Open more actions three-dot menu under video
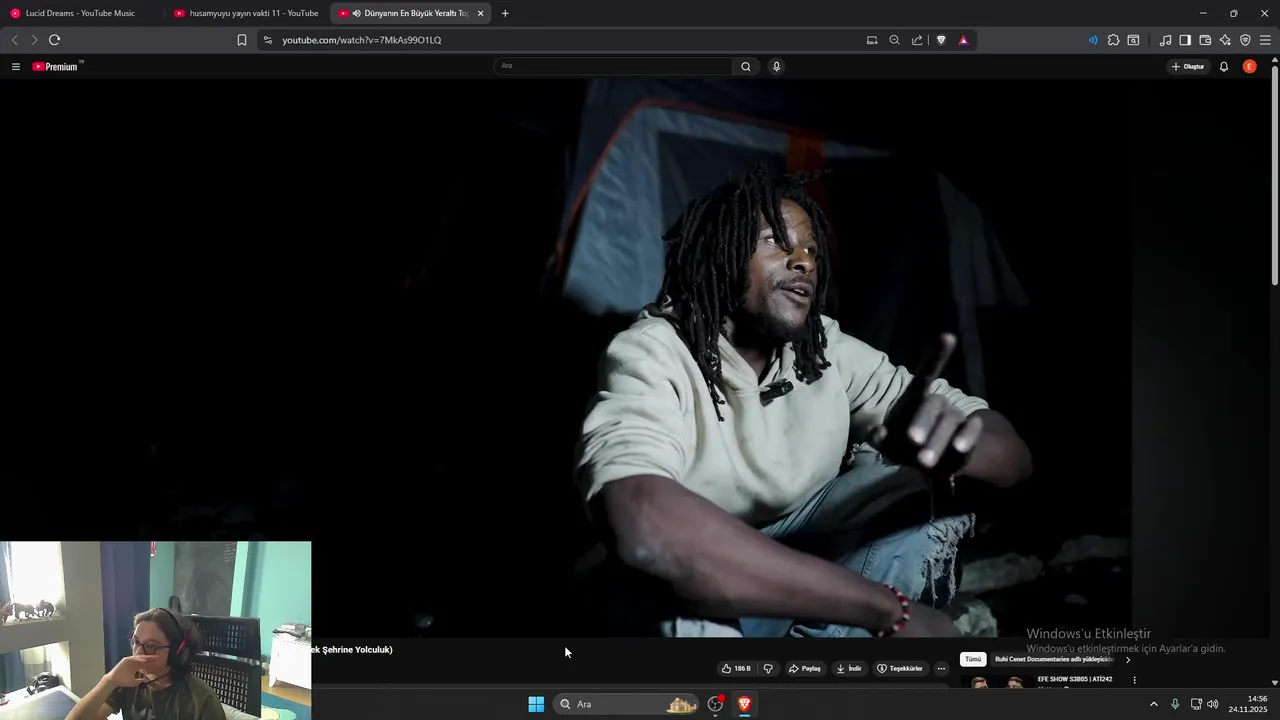This screenshot has height=720, width=1280. pos(941,669)
